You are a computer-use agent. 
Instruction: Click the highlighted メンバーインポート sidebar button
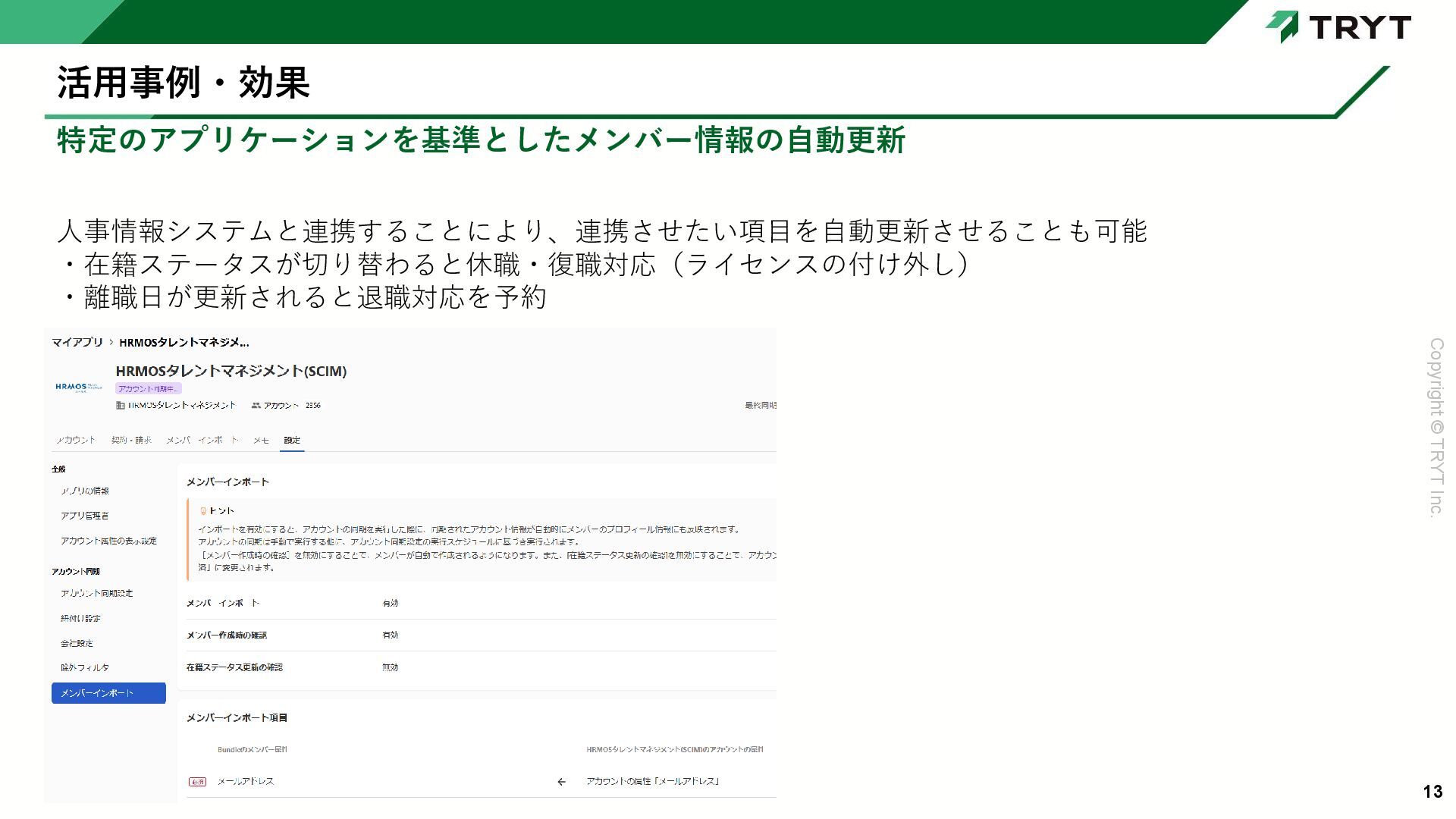(108, 693)
